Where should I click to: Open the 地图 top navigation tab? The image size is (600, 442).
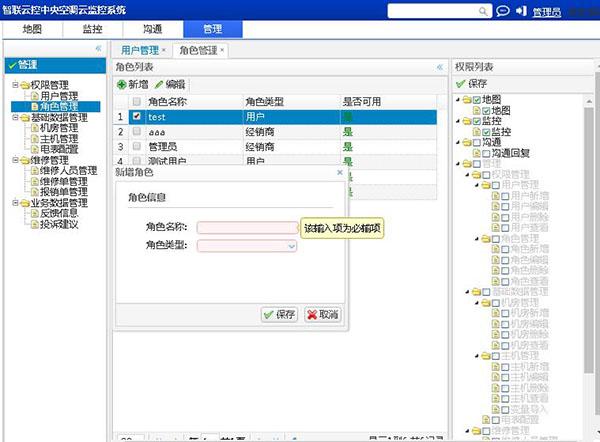[32, 31]
